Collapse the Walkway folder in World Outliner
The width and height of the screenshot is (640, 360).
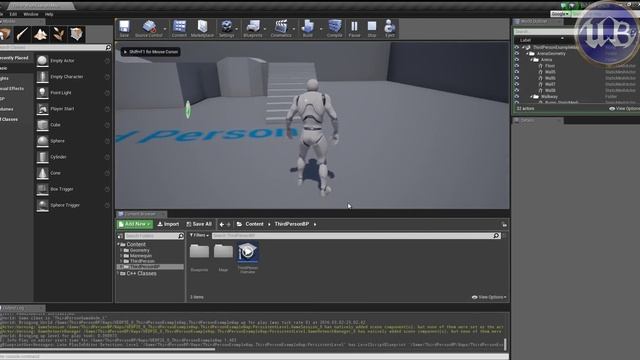tap(531, 97)
